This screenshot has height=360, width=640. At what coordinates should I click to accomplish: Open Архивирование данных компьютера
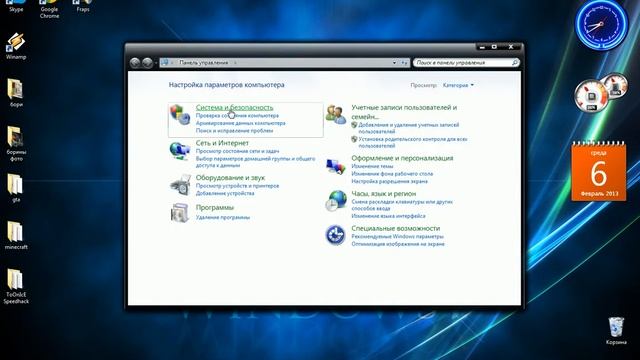(x=240, y=123)
